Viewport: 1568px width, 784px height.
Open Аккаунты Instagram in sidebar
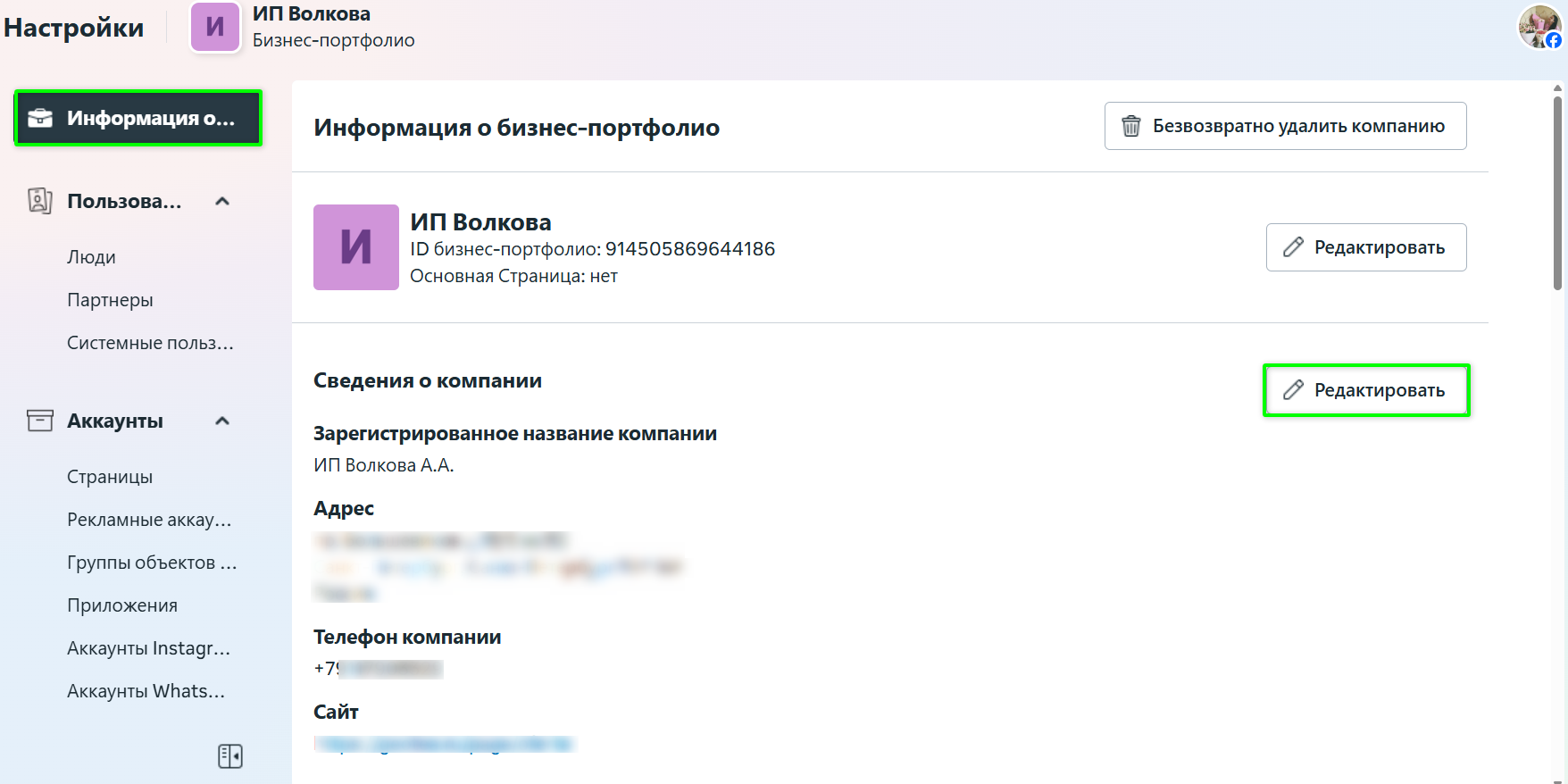(x=148, y=648)
